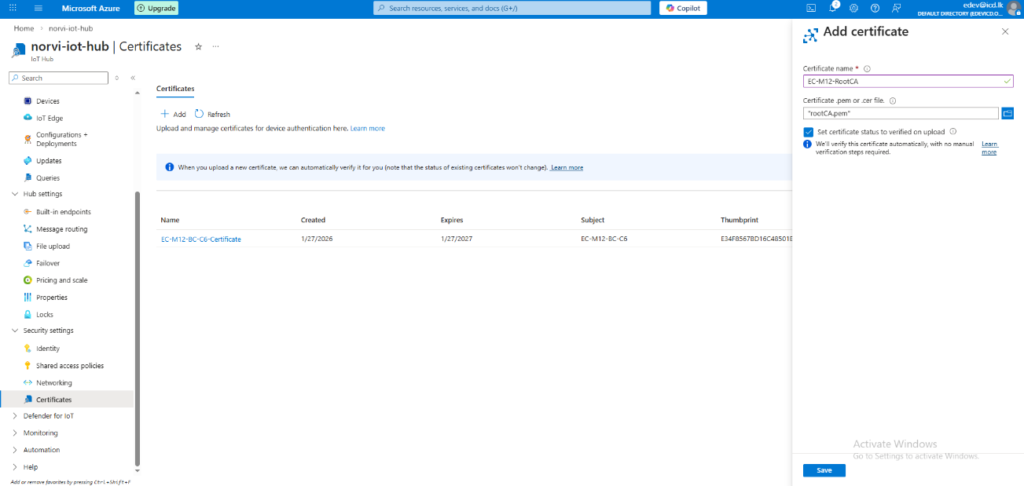Expand the Defender for IoT section
The image size is (1024, 486).
pos(15,416)
